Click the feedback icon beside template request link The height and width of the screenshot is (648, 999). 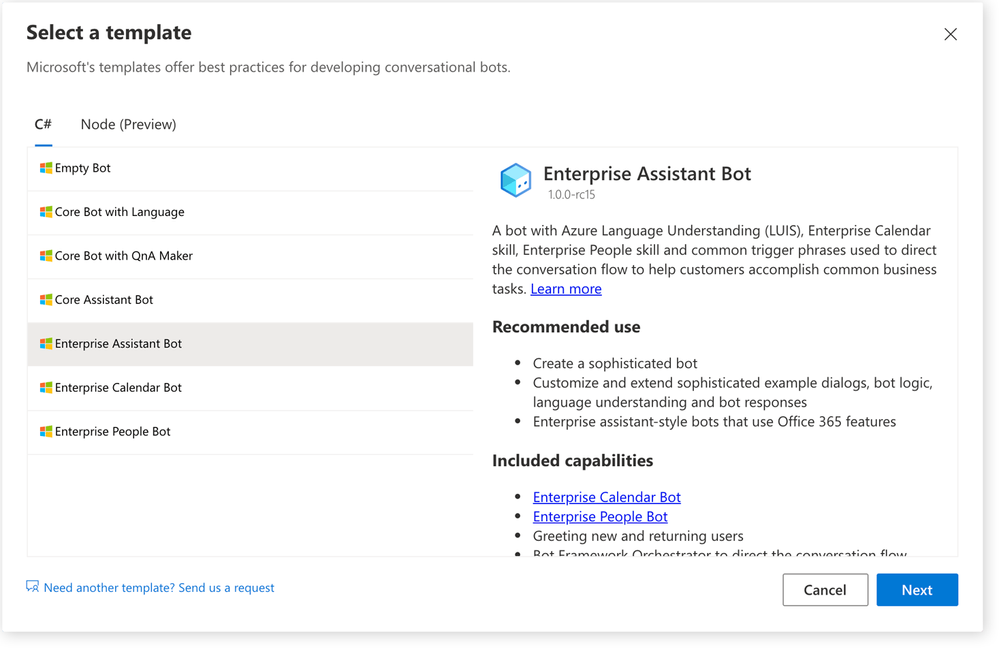click(32, 587)
